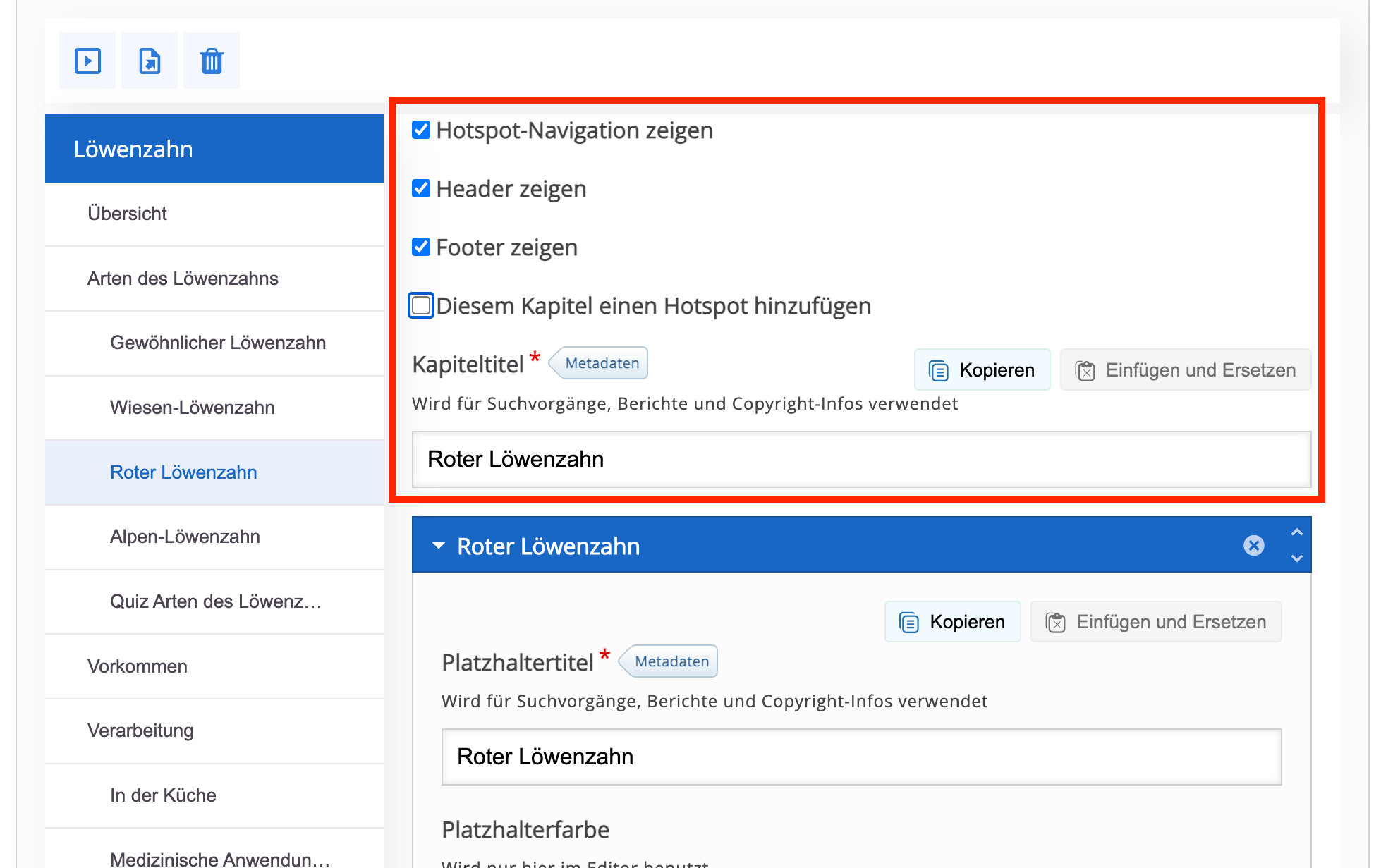The width and height of the screenshot is (1381, 868).
Task: Open the Verarbeitung chapter
Action: [214, 731]
